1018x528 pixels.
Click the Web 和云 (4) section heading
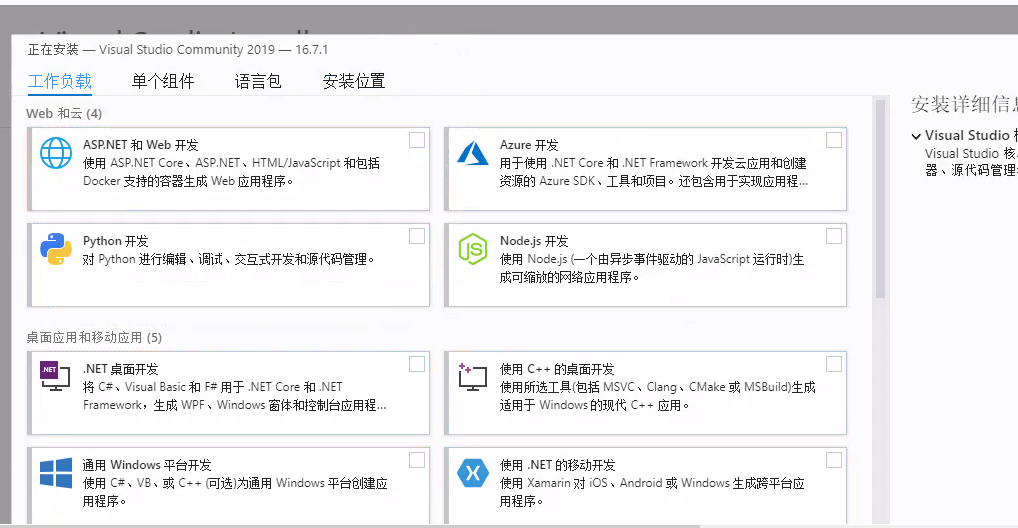point(64,114)
